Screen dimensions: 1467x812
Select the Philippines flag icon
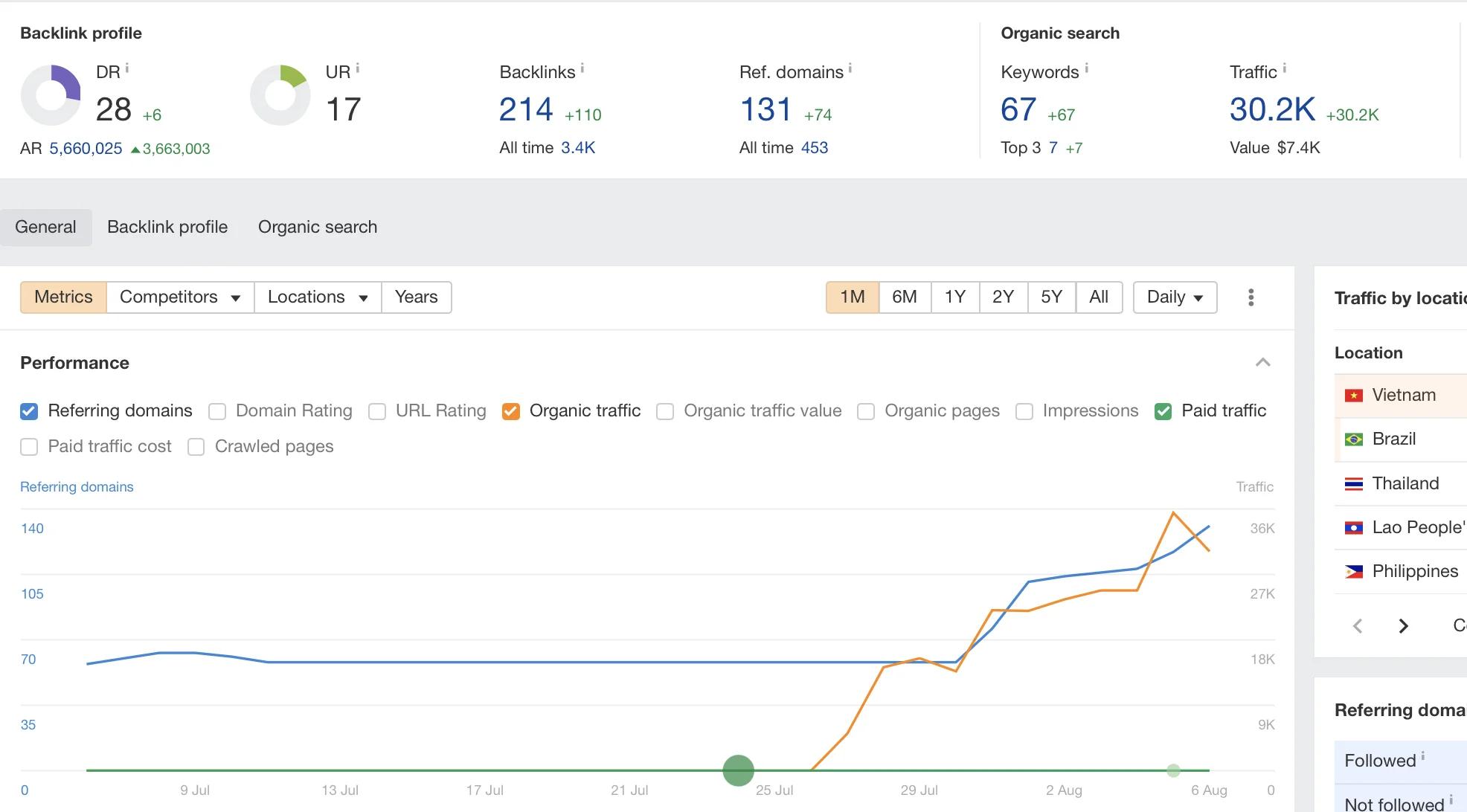tap(1354, 572)
